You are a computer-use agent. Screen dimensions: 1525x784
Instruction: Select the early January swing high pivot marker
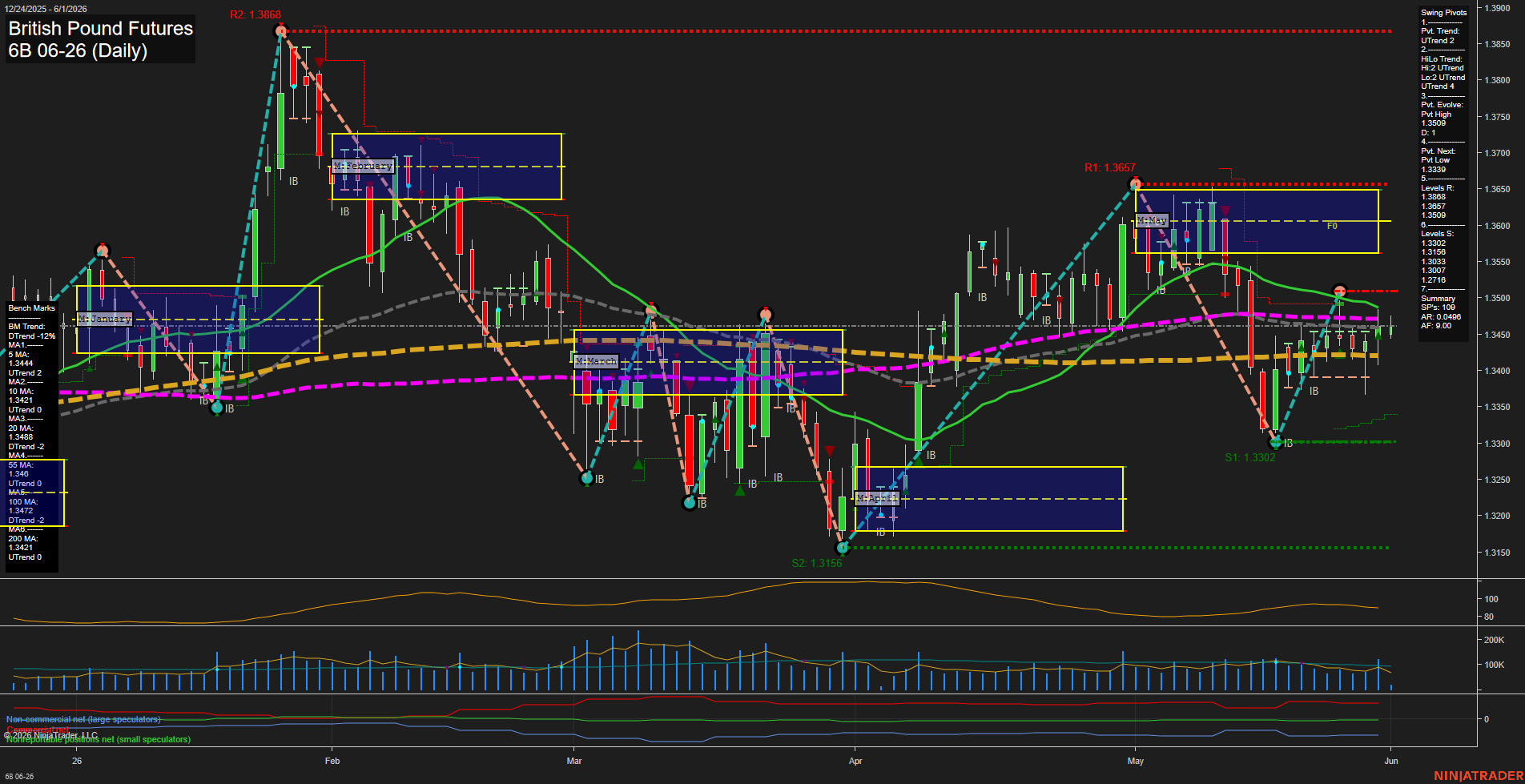tap(102, 250)
